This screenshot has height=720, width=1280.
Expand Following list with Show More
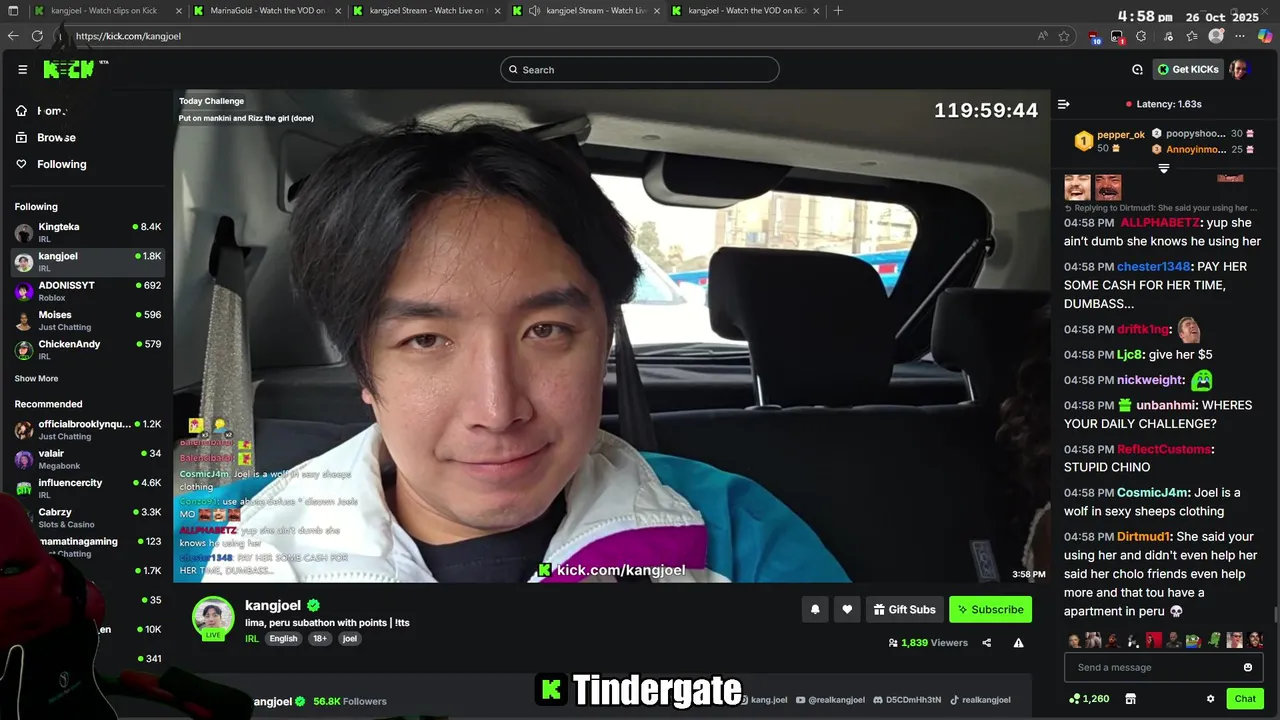pyautogui.click(x=36, y=379)
